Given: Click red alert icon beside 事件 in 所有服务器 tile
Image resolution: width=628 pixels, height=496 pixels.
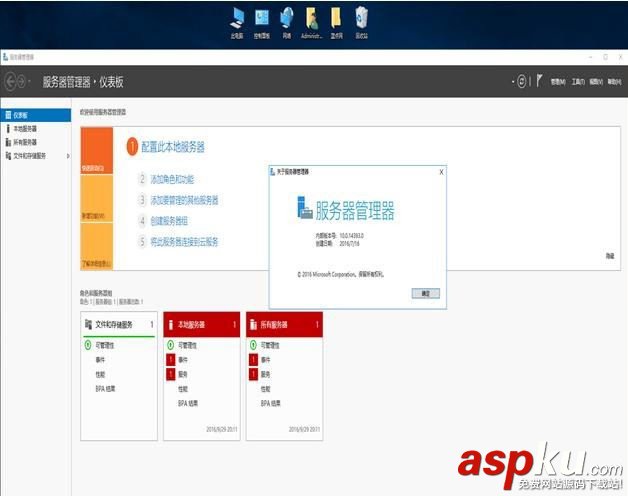Looking at the screenshot, I should click(x=253, y=359).
